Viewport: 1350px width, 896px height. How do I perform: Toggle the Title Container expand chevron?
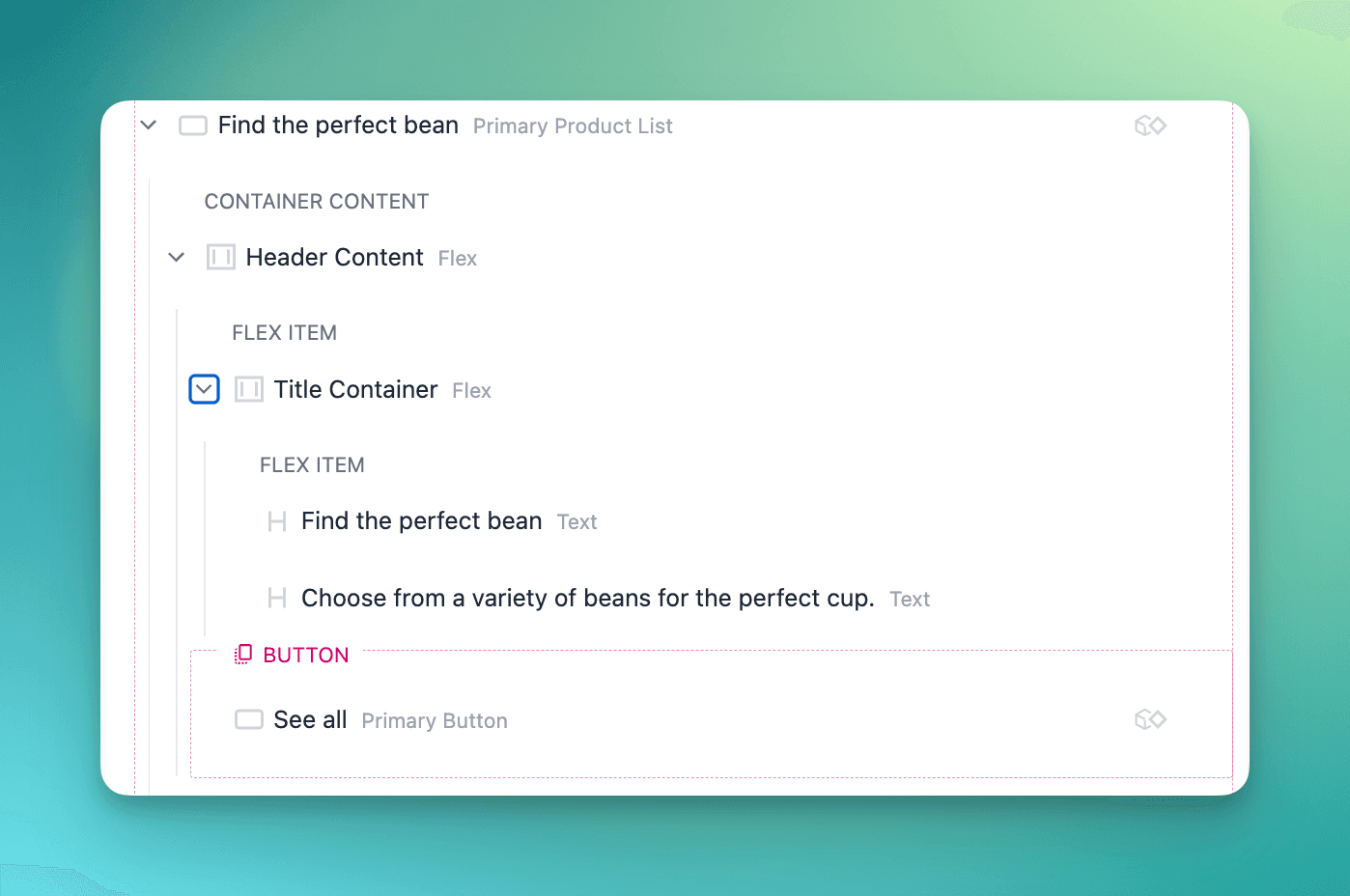pyautogui.click(x=205, y=390)
